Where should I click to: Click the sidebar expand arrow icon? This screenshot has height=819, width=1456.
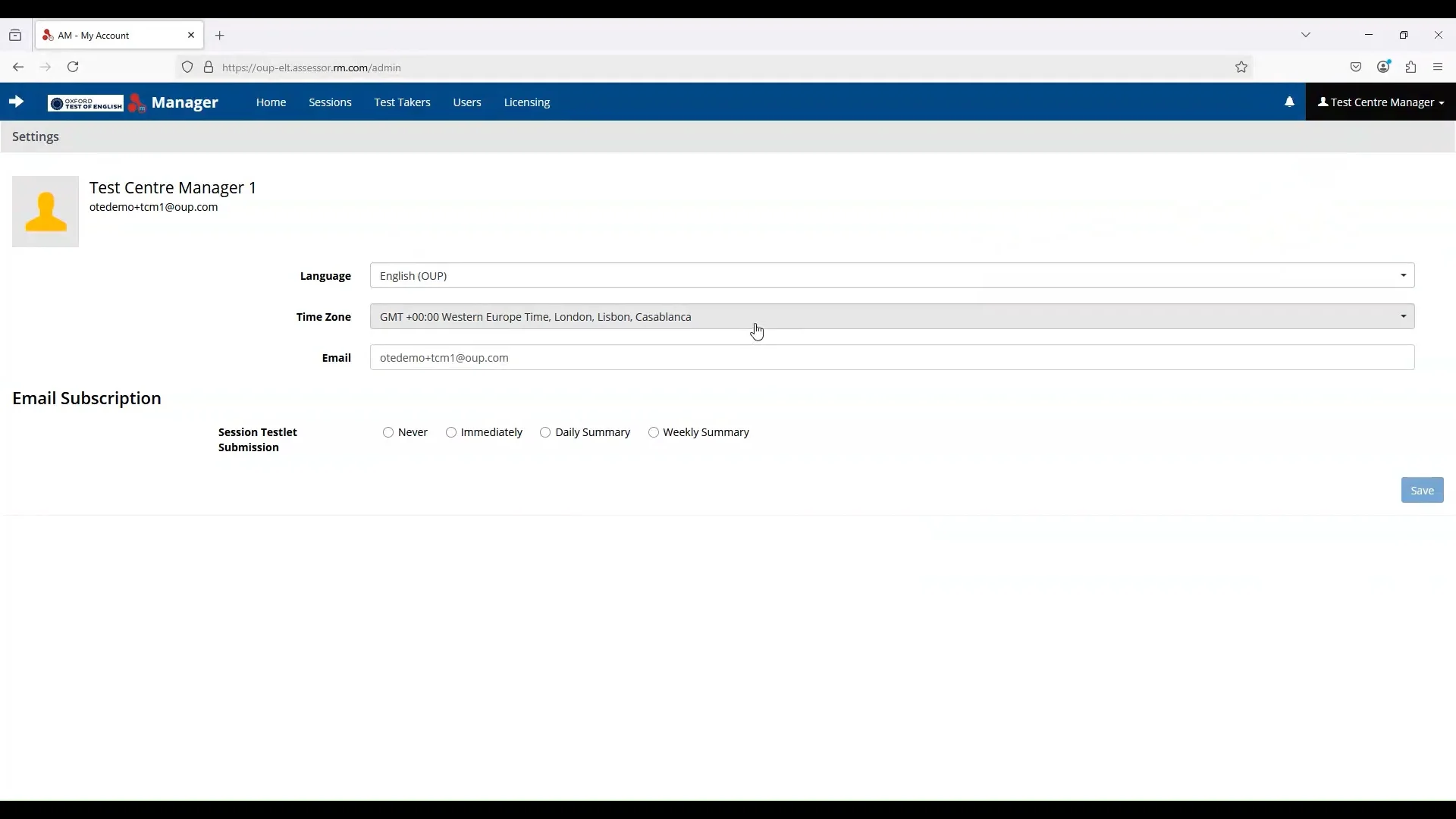click(x=16, y=102)
